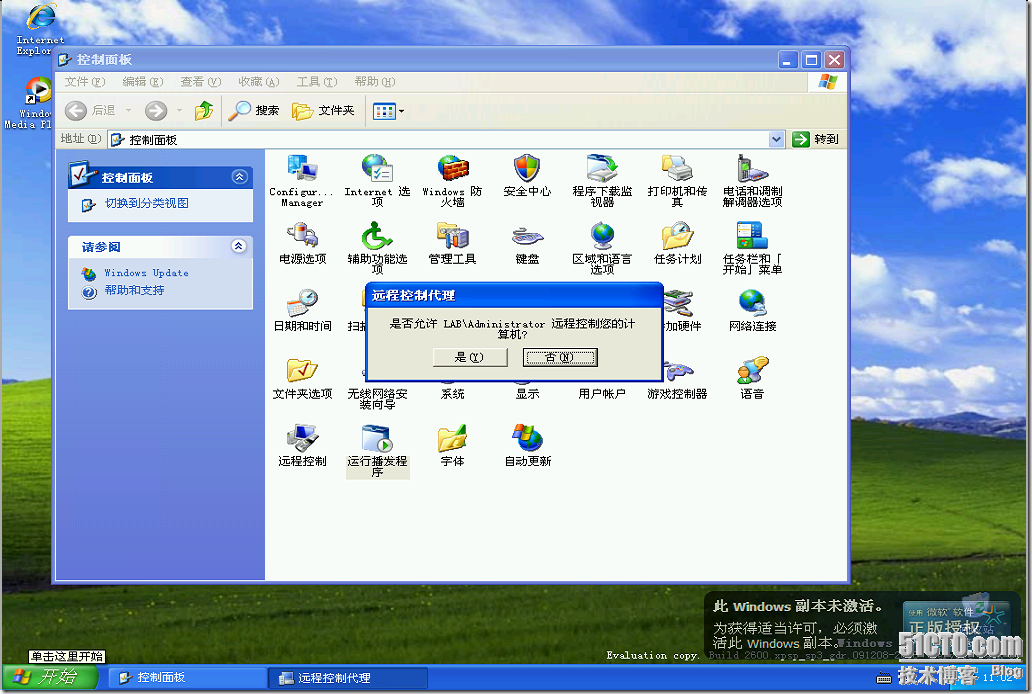The width and height of the screenshot is (1032, 694).
Task: Open the 编辑(E) menu
Action: pyautogui.click(x=142, y=82)
